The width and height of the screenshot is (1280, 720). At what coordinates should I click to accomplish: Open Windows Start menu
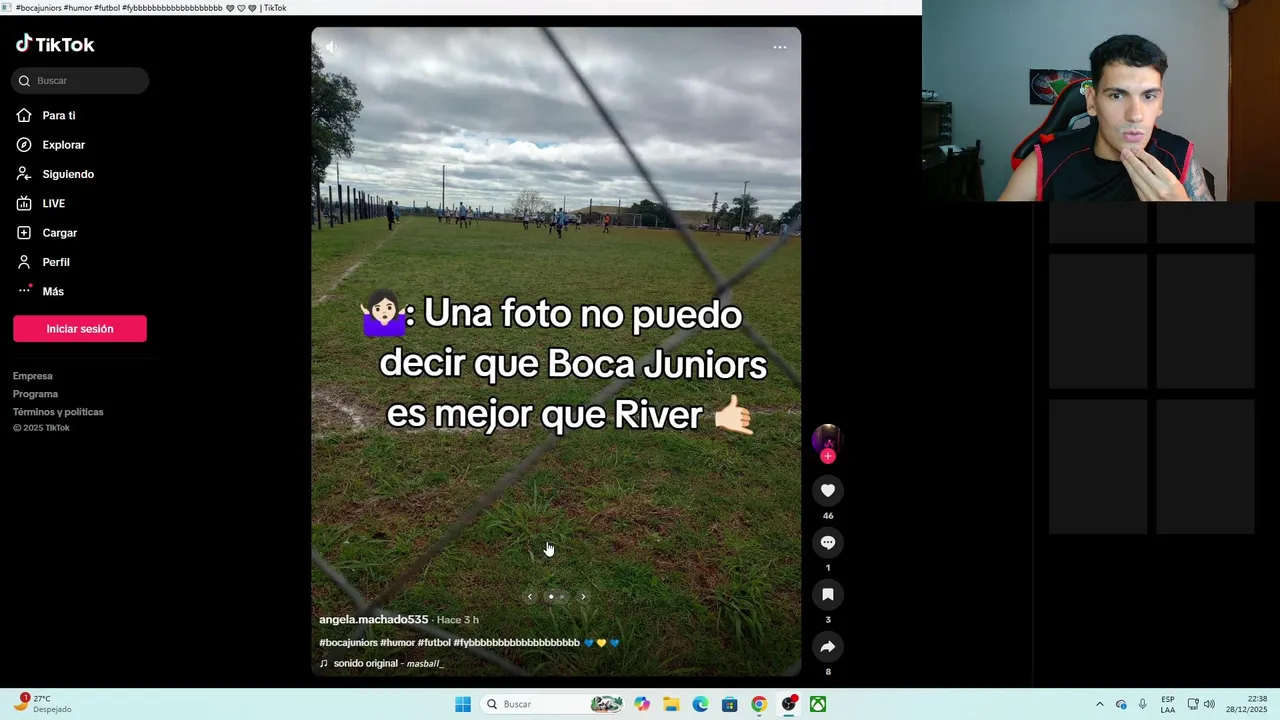coord(463,704)
